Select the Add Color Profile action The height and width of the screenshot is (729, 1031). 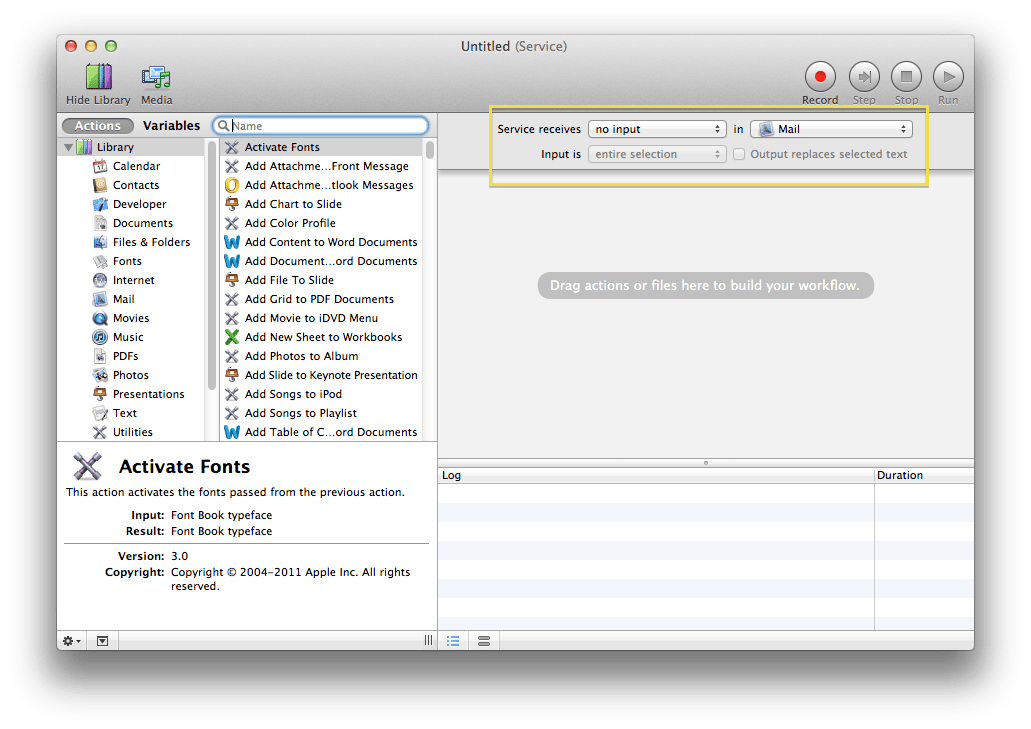pos(322,223)
